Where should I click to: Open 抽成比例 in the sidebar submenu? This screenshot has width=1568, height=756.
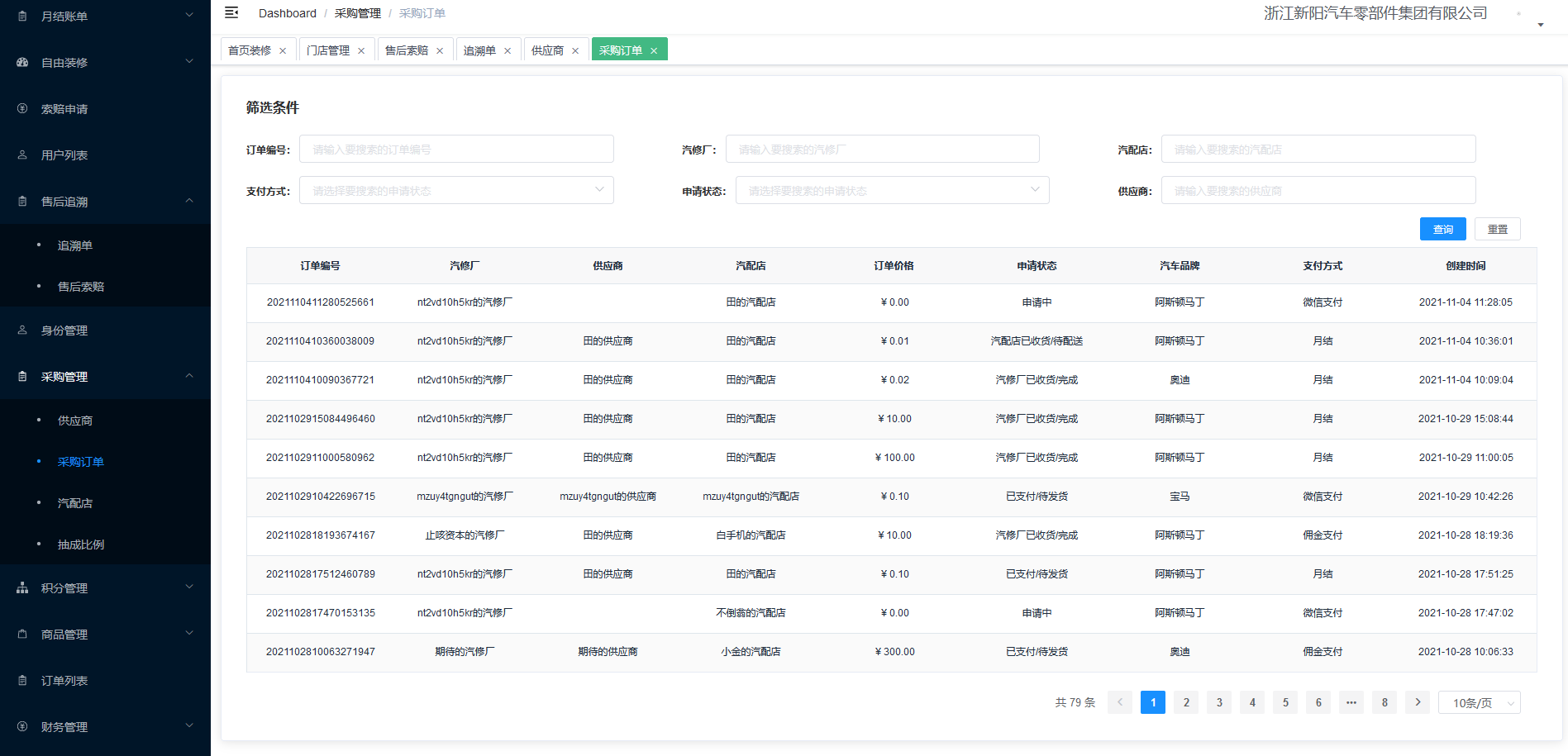point(81,544)
